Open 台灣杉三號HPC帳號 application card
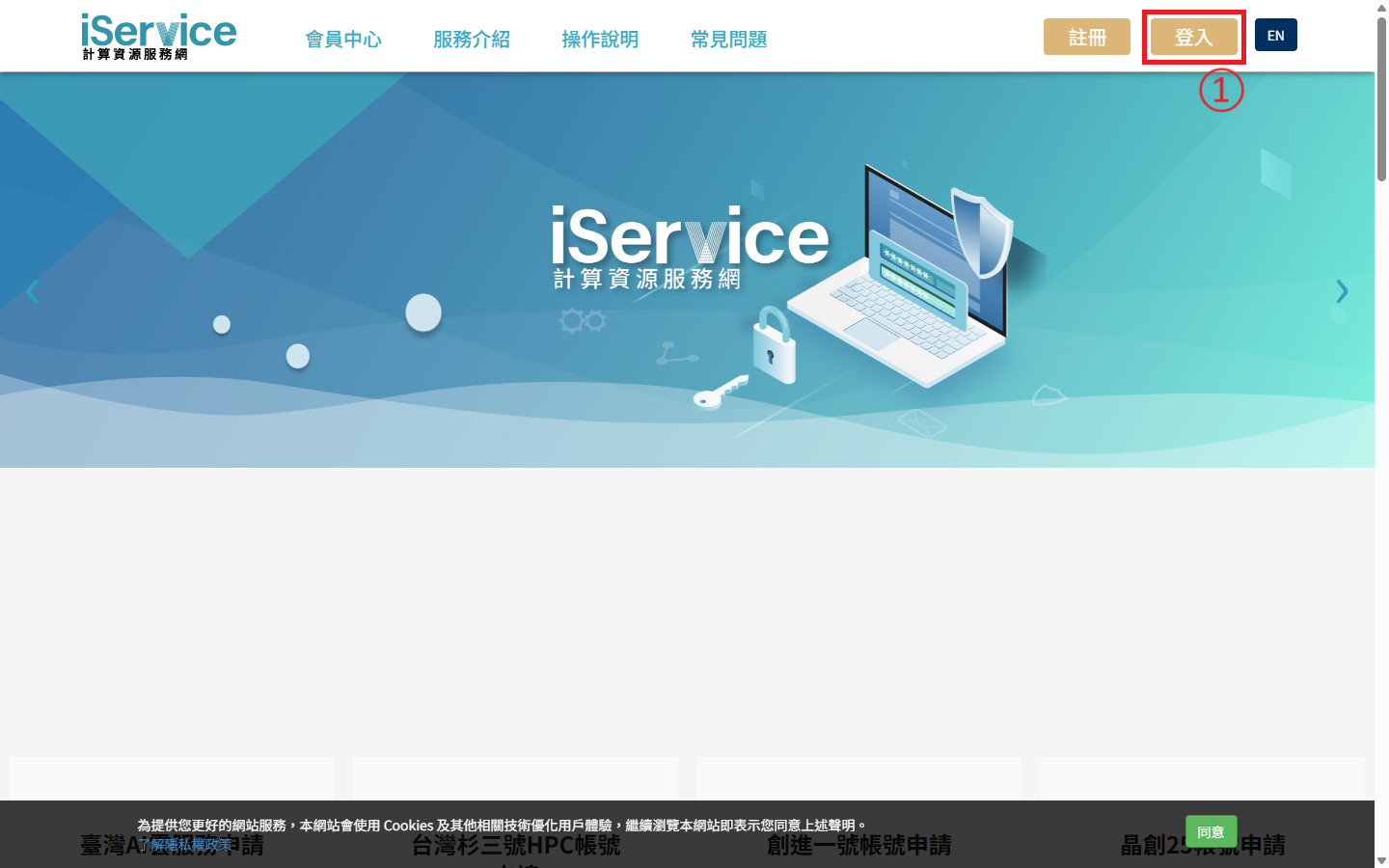The width and height of the screenshot is (1389, 868). click(x=516, y=812)
